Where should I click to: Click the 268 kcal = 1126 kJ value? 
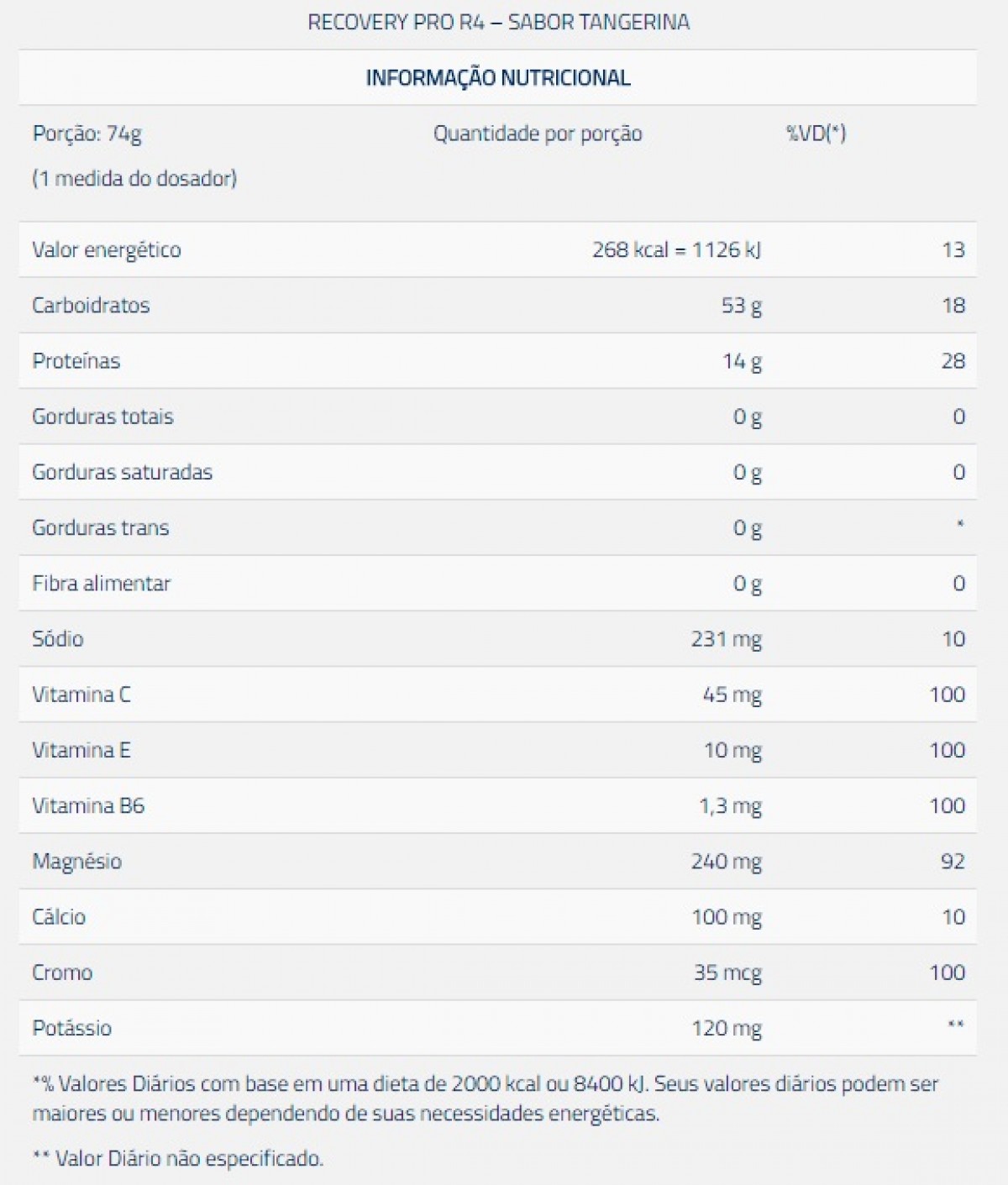click(676, 249)
